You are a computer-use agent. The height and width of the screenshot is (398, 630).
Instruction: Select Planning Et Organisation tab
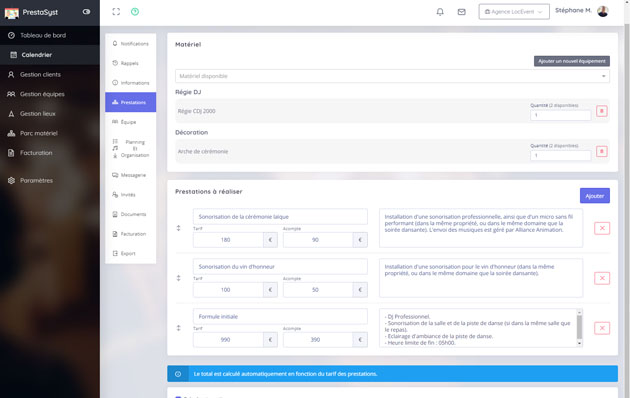coord(131,149)
